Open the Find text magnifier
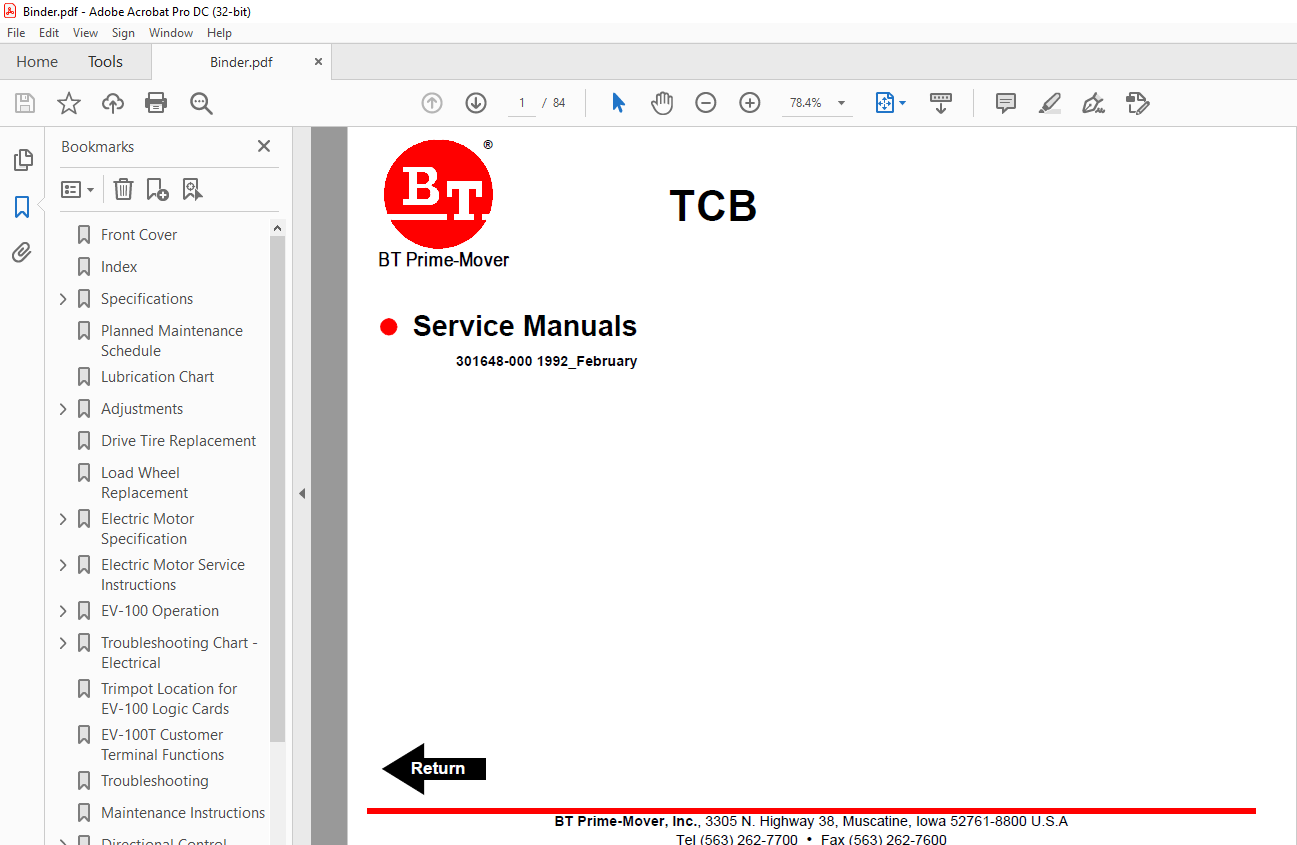1297x845 pixels. [201, 103]
